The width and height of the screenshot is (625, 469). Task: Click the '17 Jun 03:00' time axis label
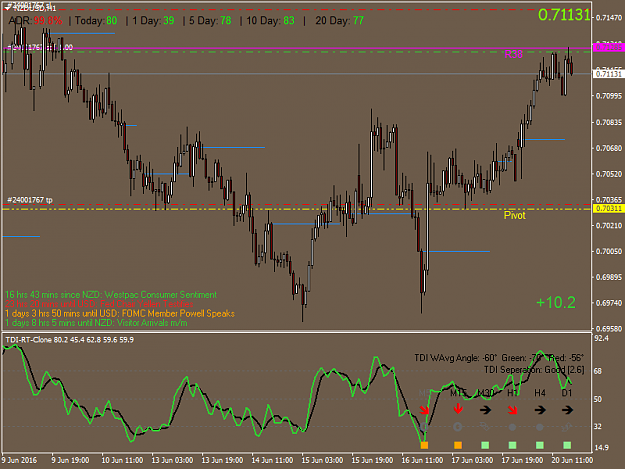point(472,460)
